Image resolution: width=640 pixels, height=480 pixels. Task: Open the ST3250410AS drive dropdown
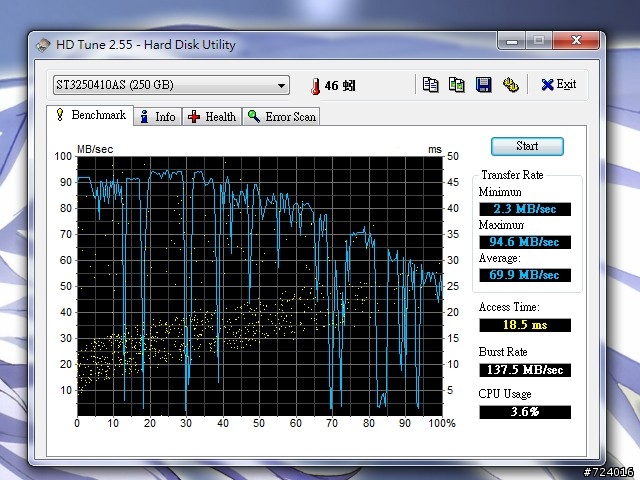[171, 85]
